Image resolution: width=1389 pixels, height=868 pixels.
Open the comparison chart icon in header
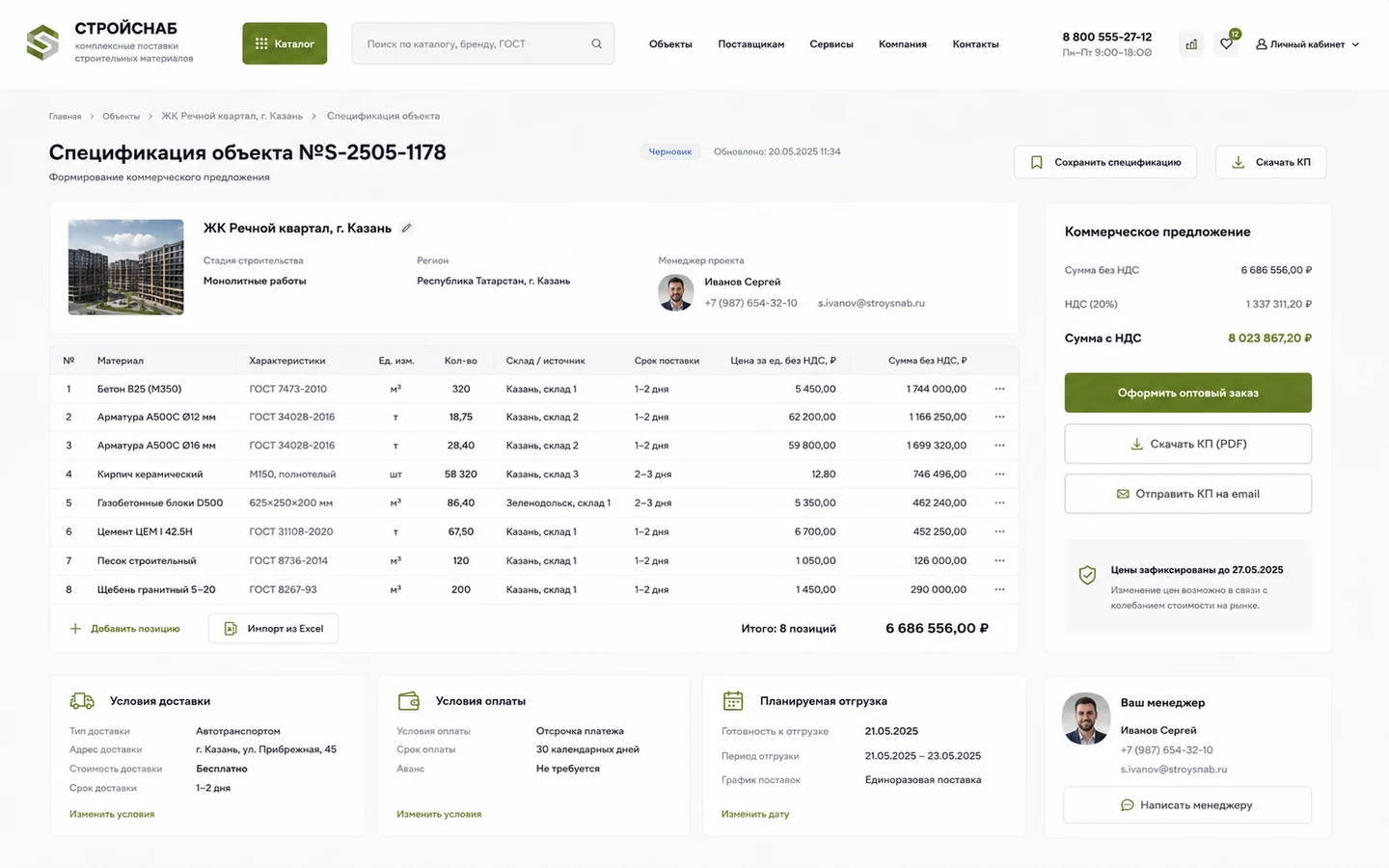(1191, 44)
